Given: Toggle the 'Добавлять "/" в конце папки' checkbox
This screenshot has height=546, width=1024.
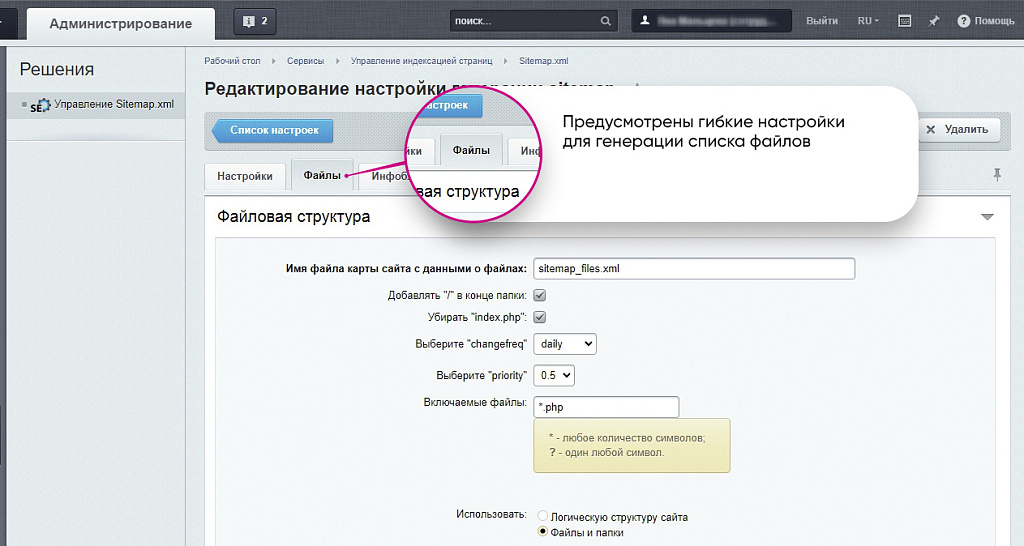Looking at the screenshot, I should point(539,296).
